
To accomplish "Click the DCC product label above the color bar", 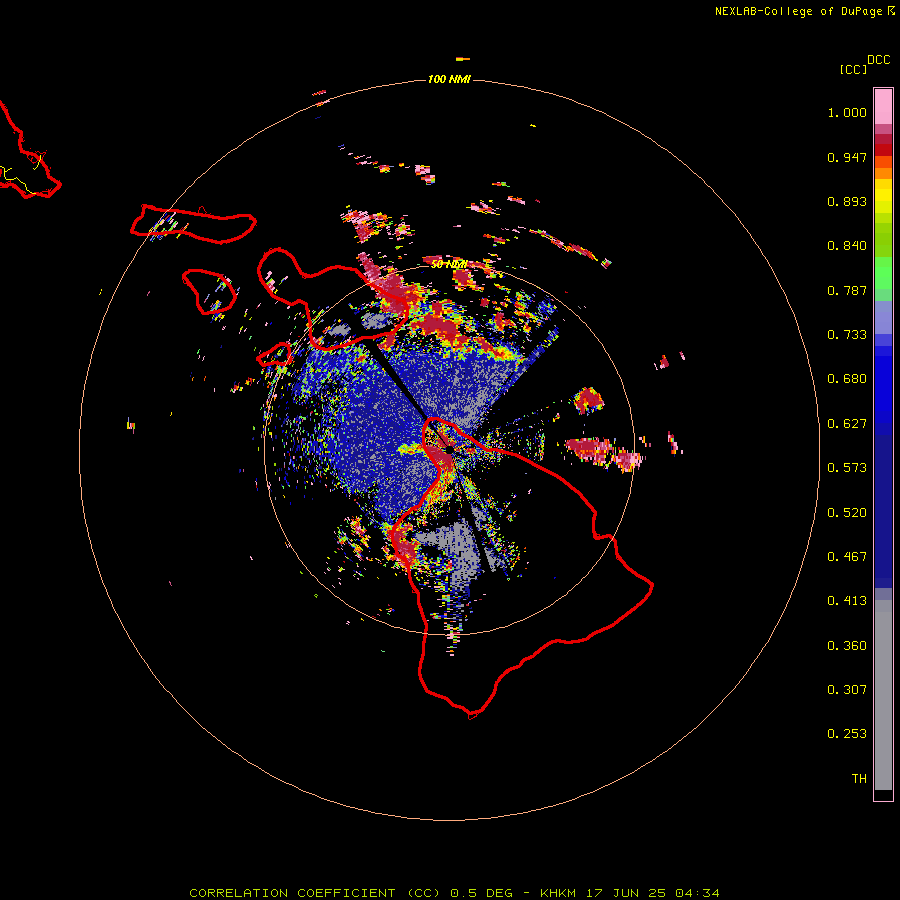I will [x=878, y=60].
